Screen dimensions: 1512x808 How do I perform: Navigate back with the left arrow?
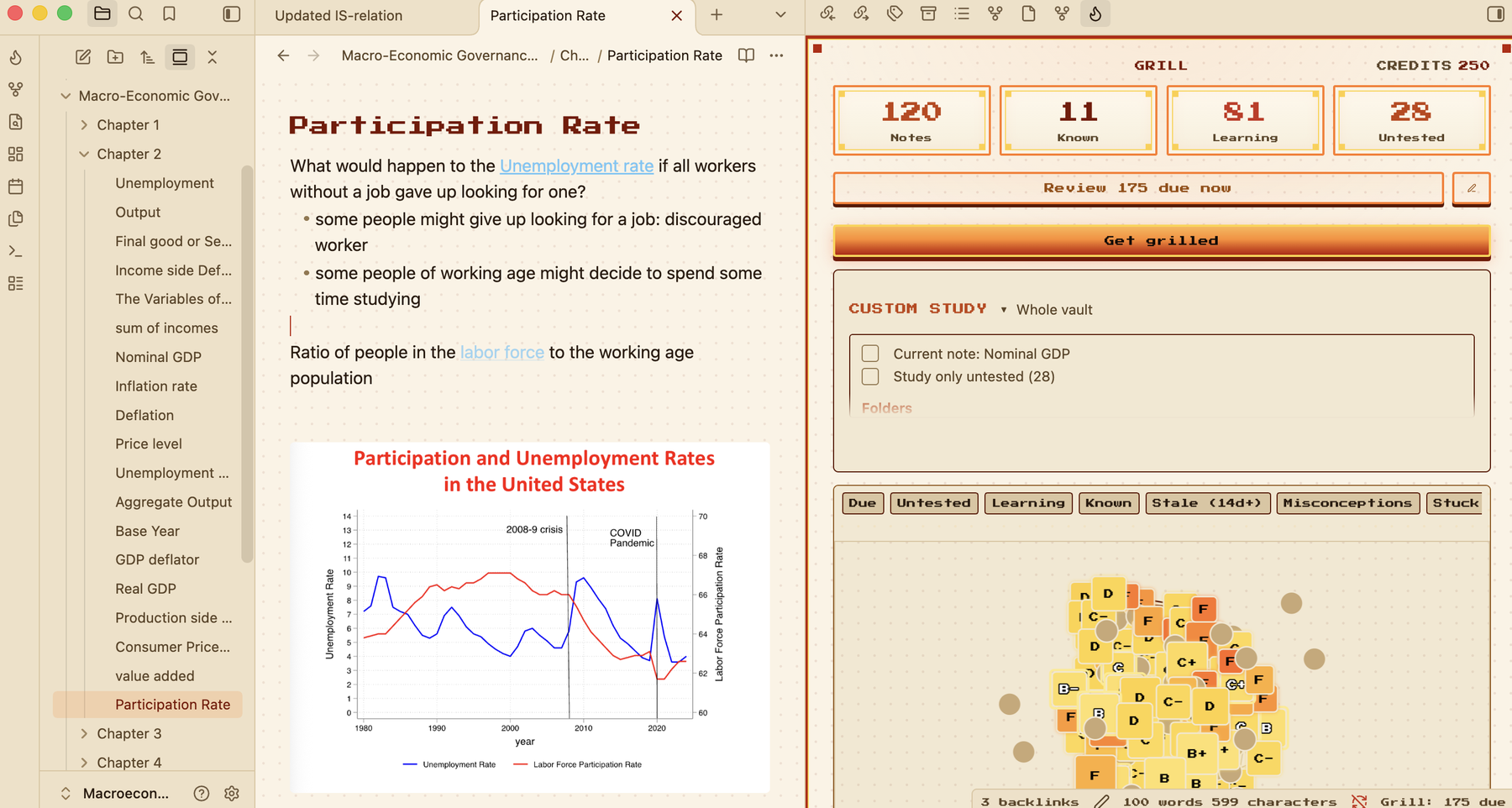(x=283, y=55)
